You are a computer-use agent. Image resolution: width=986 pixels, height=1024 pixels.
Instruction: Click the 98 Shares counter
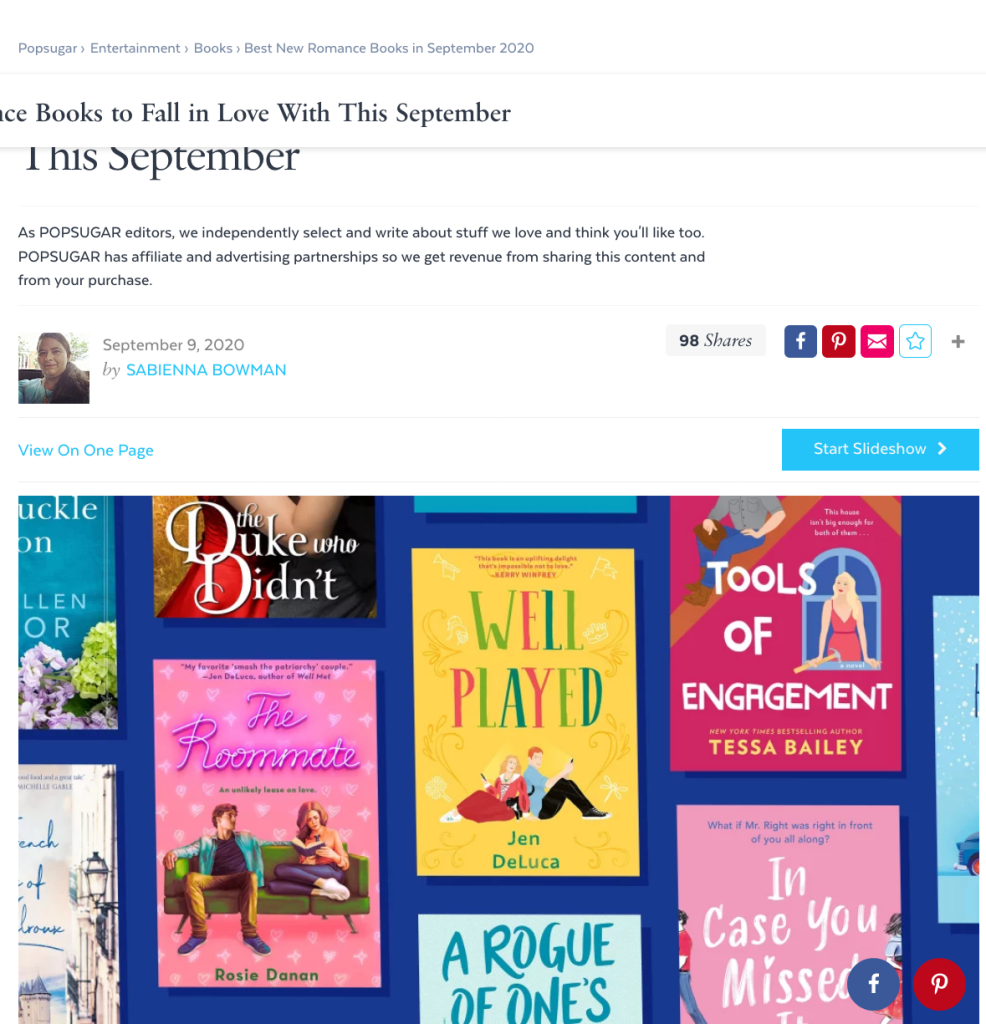coord(715,340)
